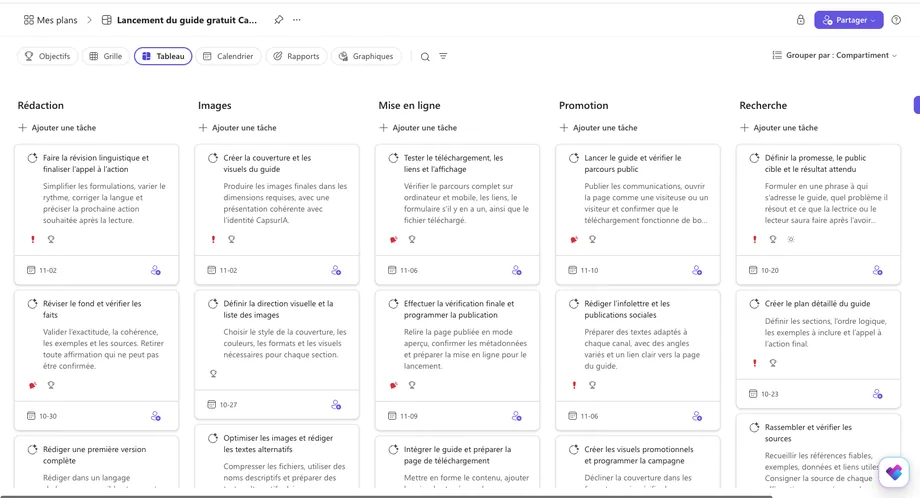Mark 'Créer le plan détaillé' complete
This screenshot has width=920, height=498.
point(754,304)
